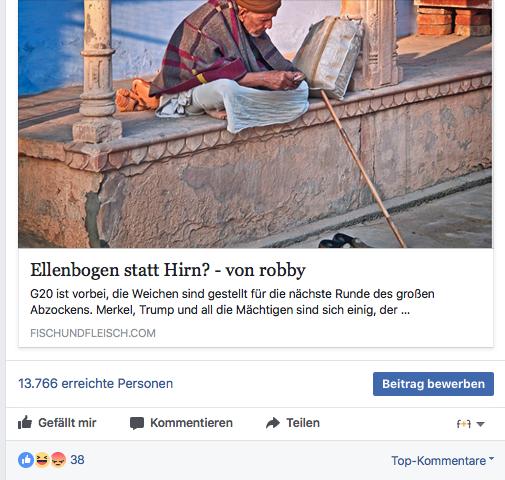Select the Teilen text label
The width and height of the screenshot is (505, 480).
[303, 423]
